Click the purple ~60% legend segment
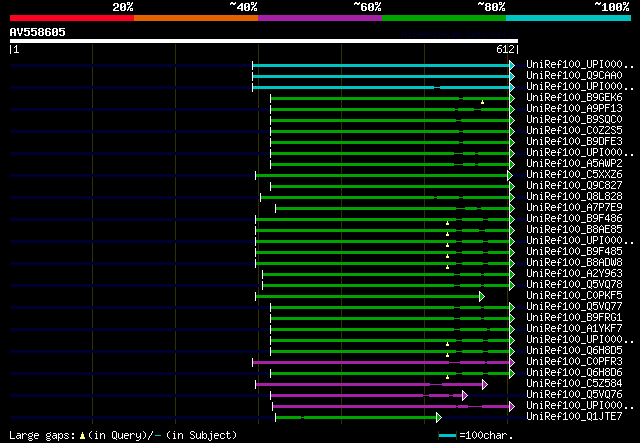Image resolution: width=640 pixels, height=443 pixels. 320,18
